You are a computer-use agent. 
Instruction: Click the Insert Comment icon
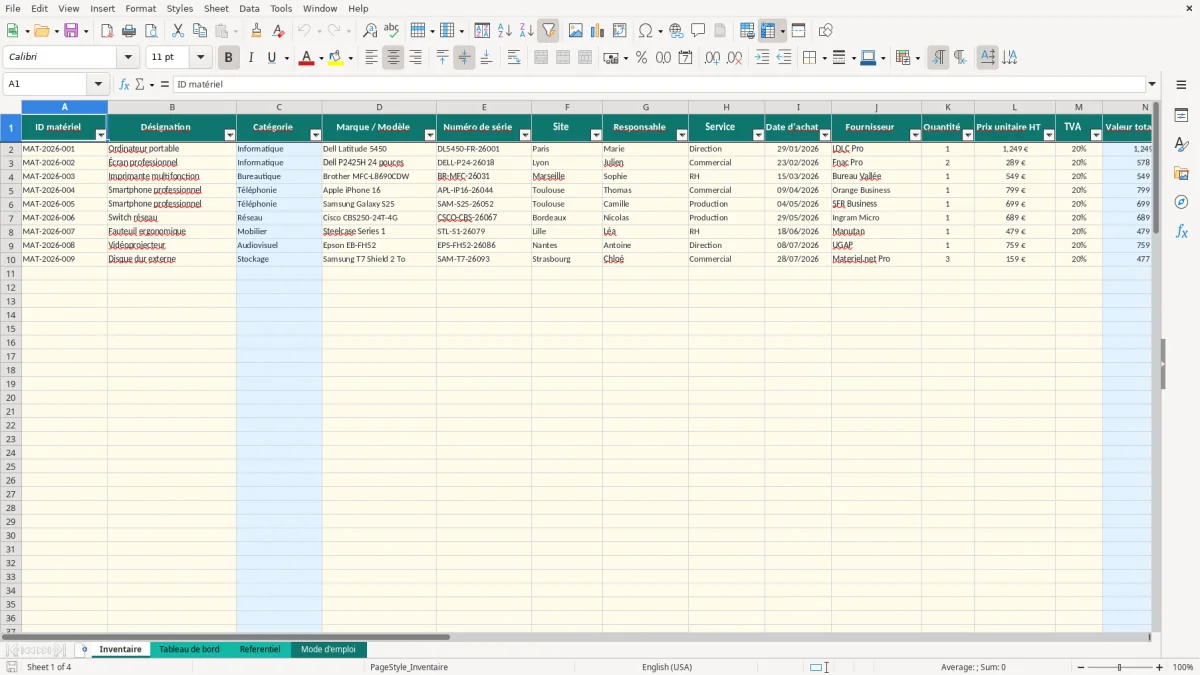click(x=698, y=31)
